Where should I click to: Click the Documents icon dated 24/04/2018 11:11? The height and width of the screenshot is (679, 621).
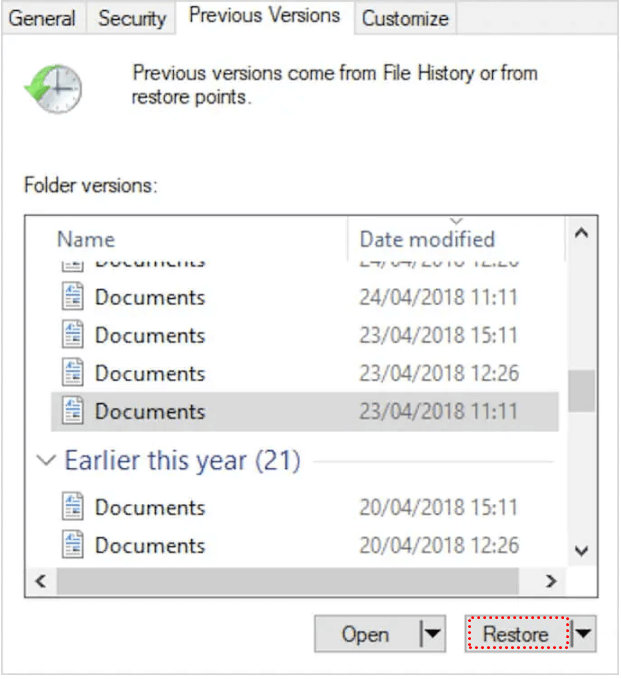(73, 297)
